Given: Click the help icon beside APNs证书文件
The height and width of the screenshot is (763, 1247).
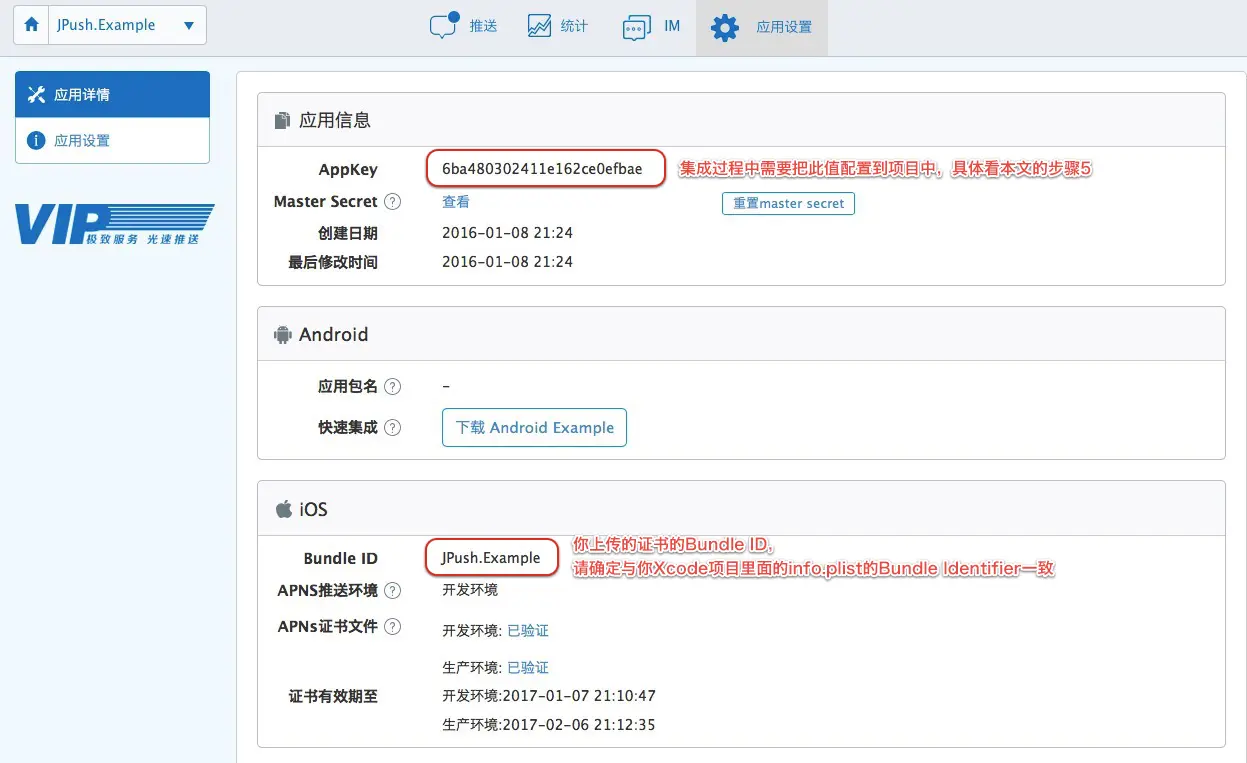Looking at the screenshot, I should pyautogui.click(x=393, y=627).
